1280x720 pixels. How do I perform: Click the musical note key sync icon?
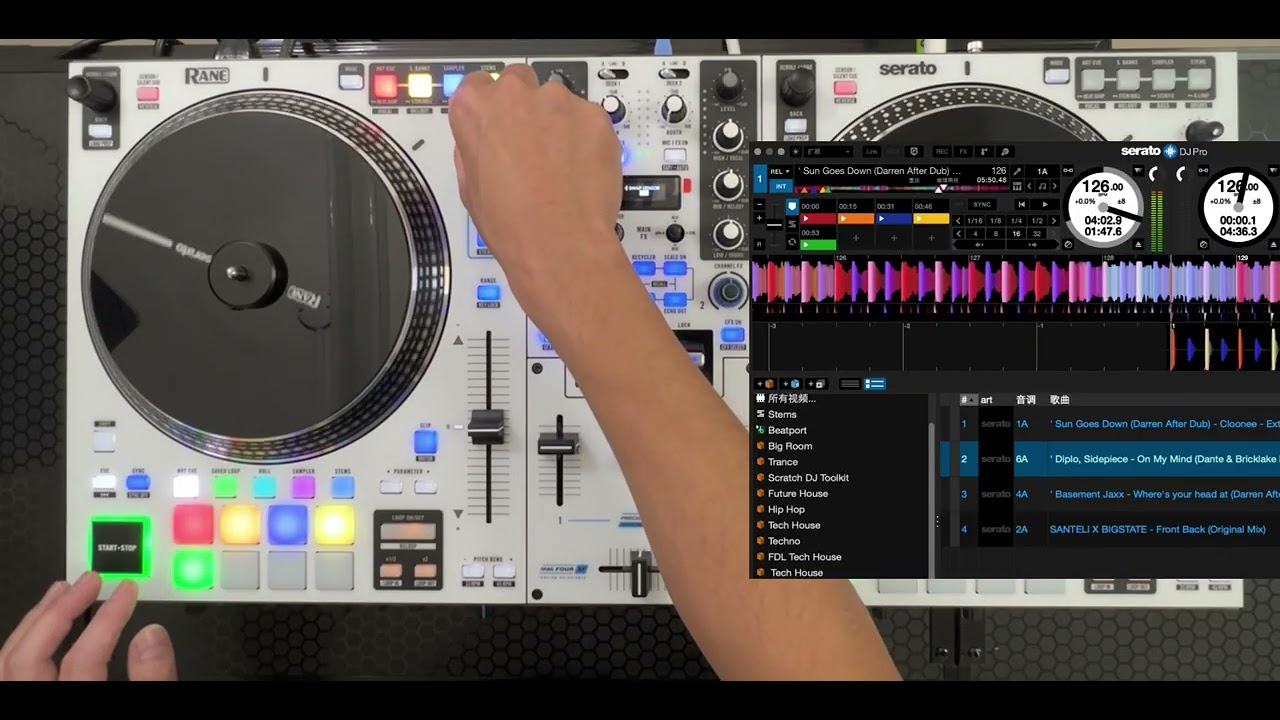1042,186
